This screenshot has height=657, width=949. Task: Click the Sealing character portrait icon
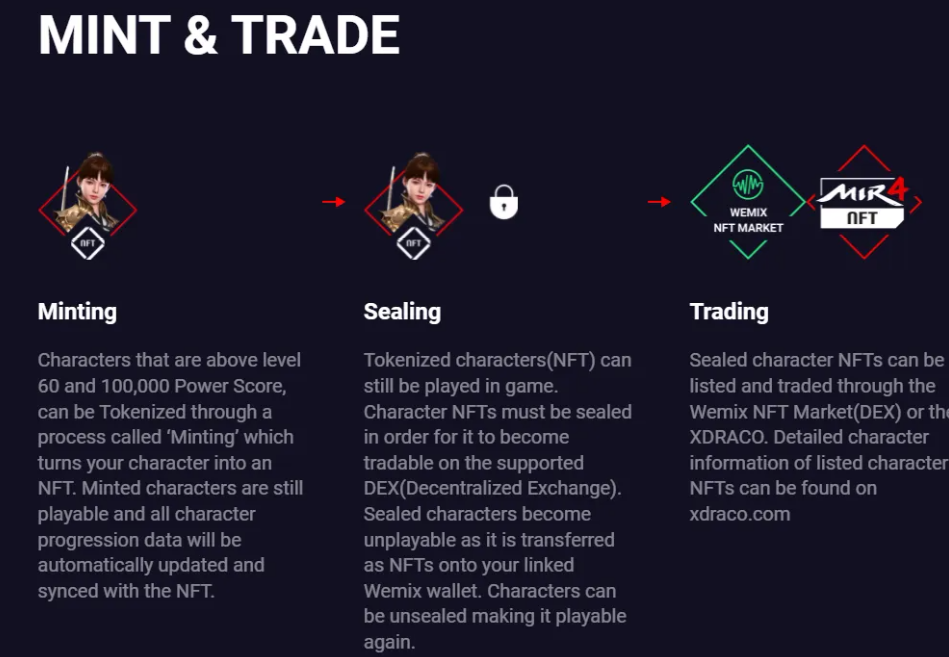point(414,204)
